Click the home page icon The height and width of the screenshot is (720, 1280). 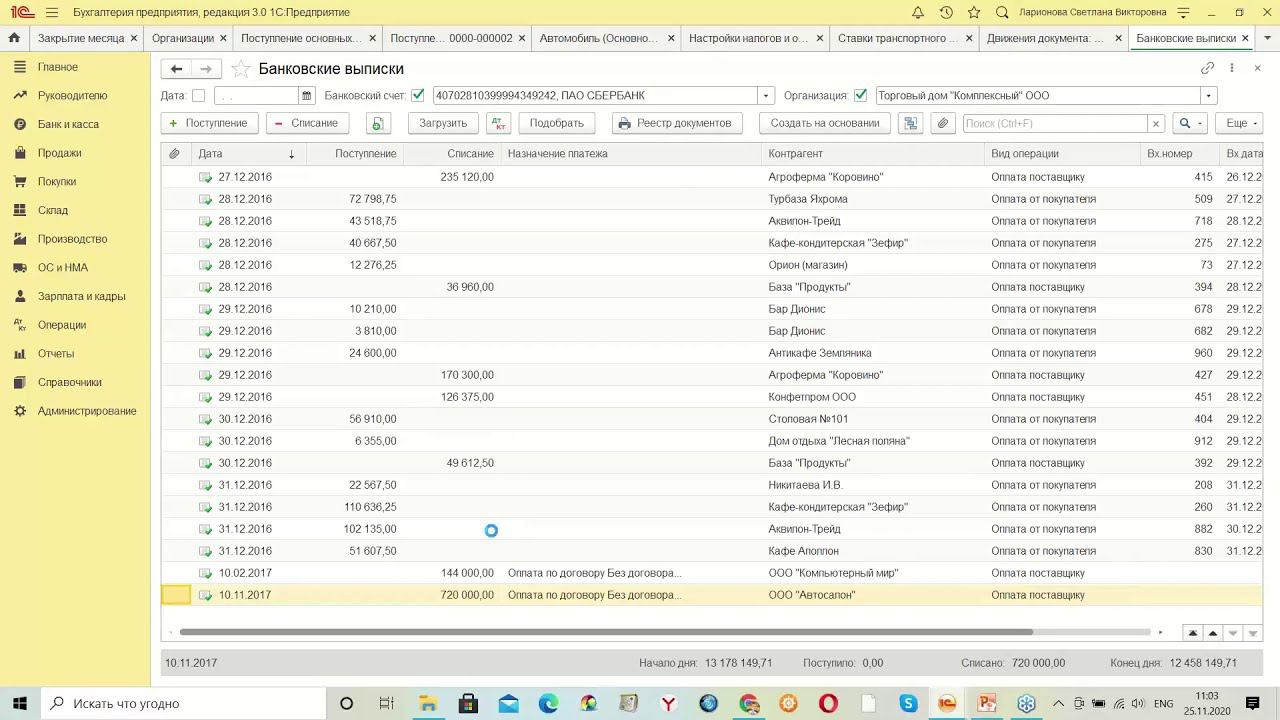[x=14, y=38]
